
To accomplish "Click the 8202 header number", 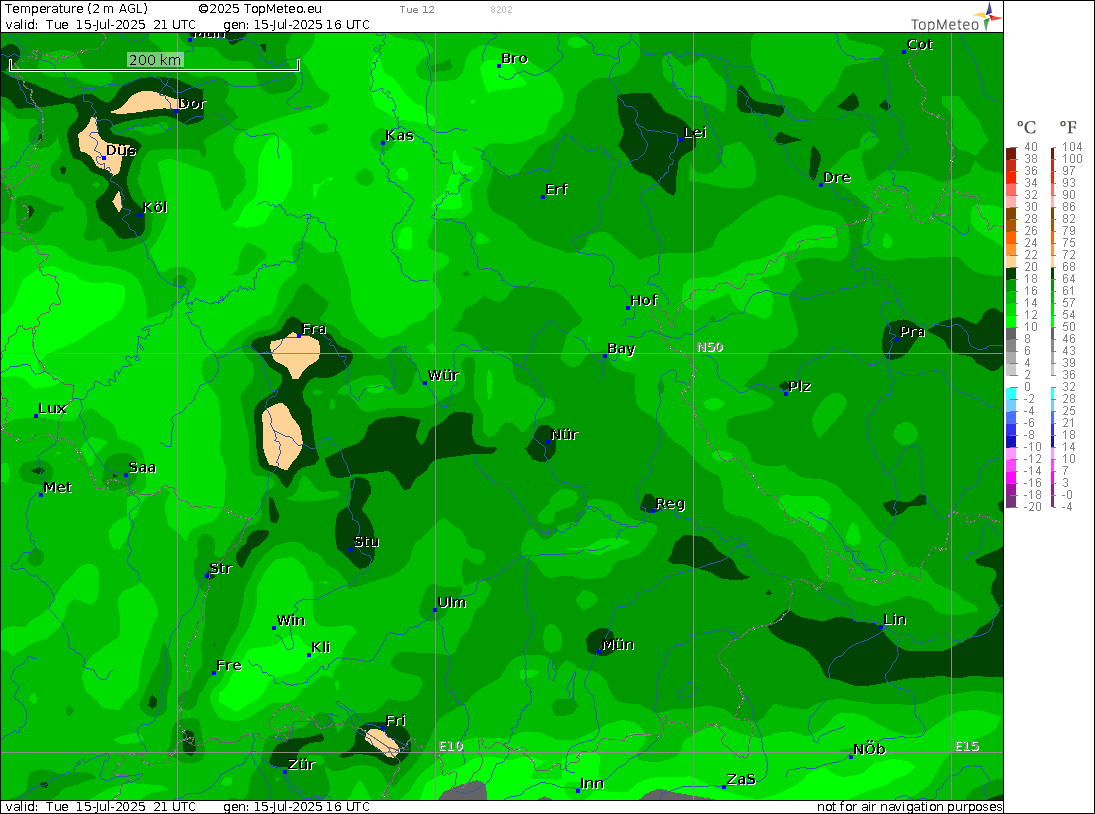I will pos(501,10).
